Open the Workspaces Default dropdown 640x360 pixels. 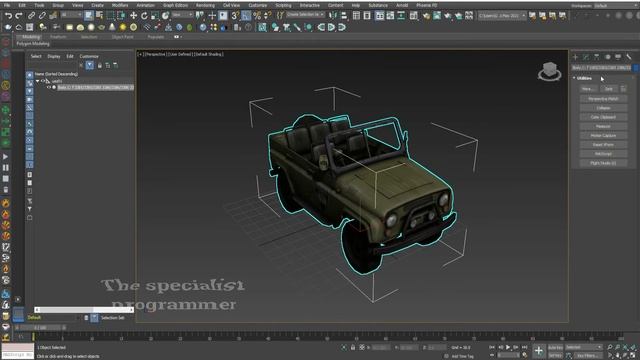pyautogui.click(x=616, y=6)
